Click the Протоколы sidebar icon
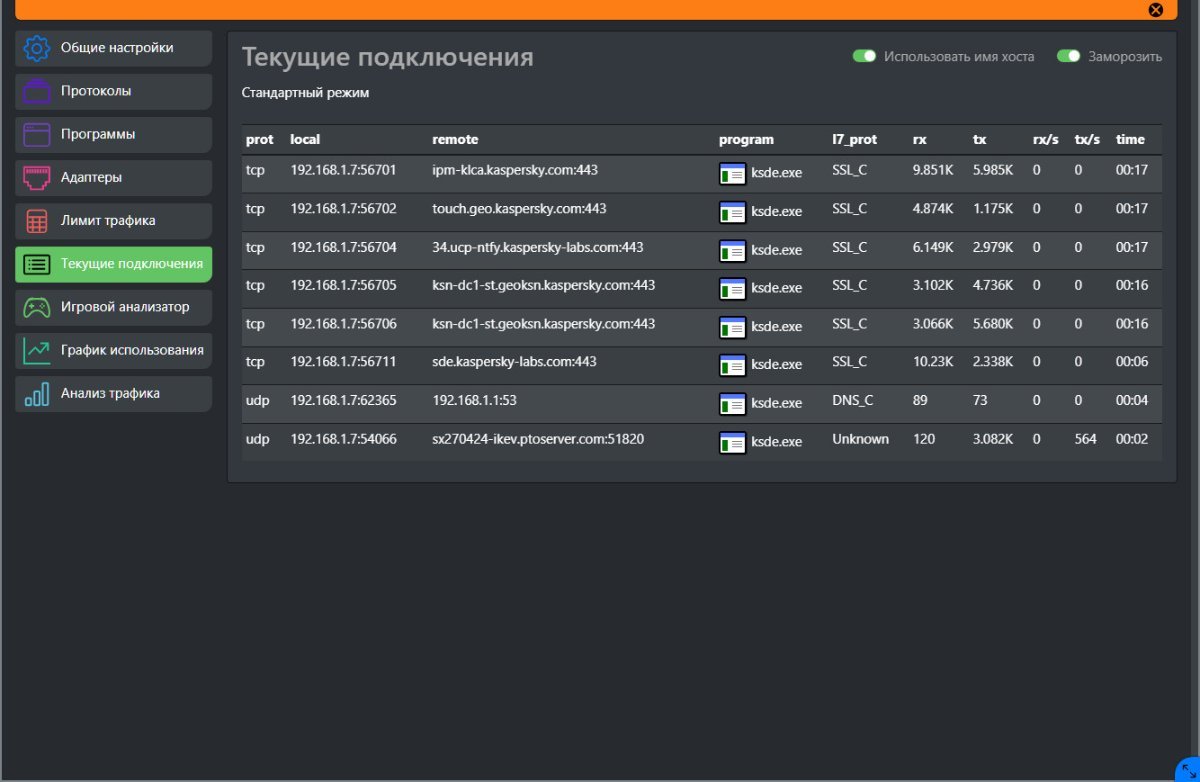 point(37,91)
